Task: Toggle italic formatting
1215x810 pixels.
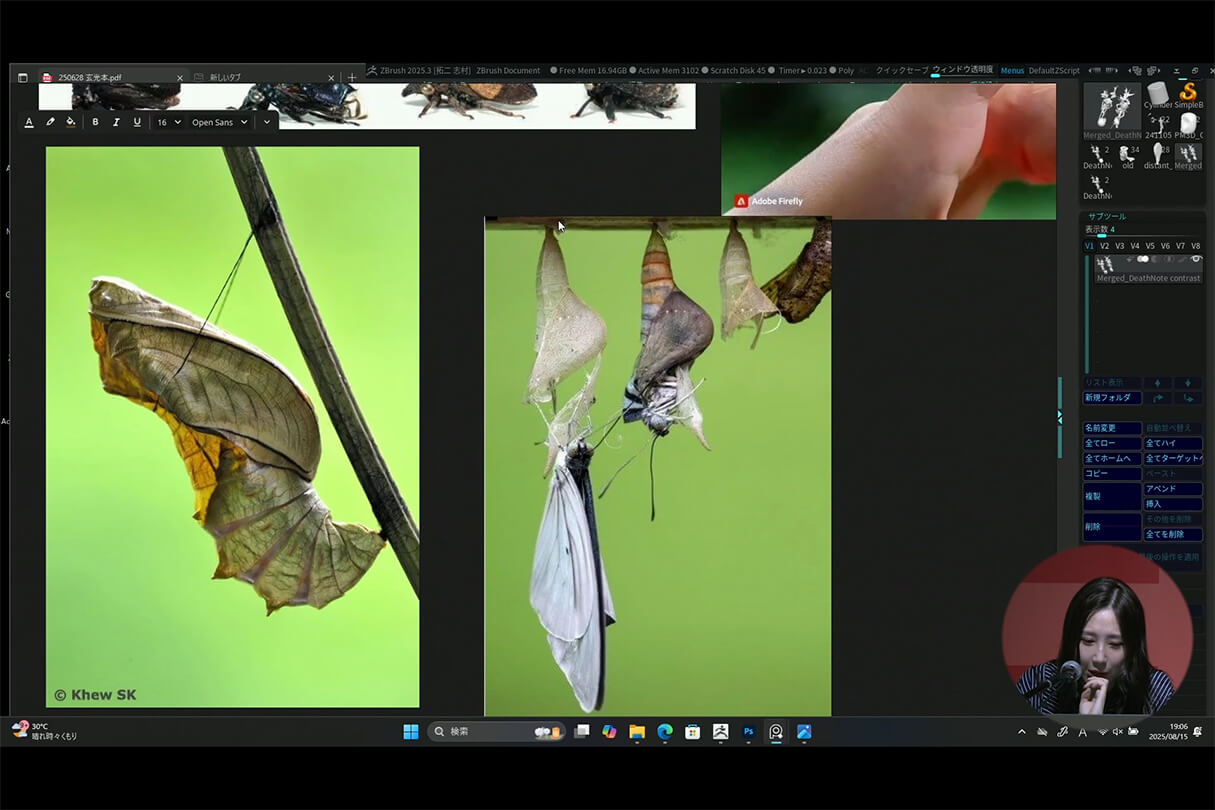Action: tap(116, 122)
